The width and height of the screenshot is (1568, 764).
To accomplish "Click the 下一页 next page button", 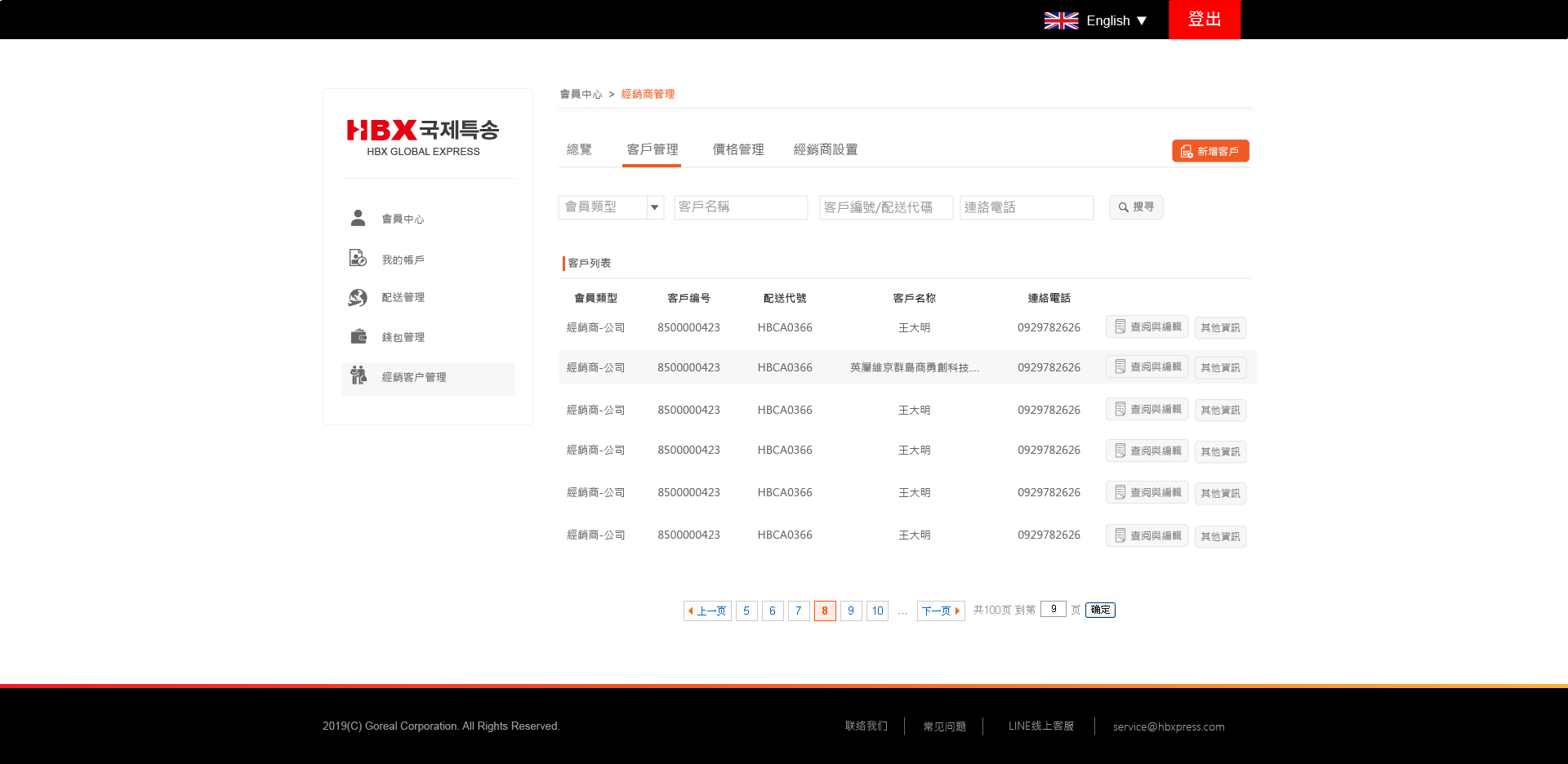I will (x=940, y=611).
